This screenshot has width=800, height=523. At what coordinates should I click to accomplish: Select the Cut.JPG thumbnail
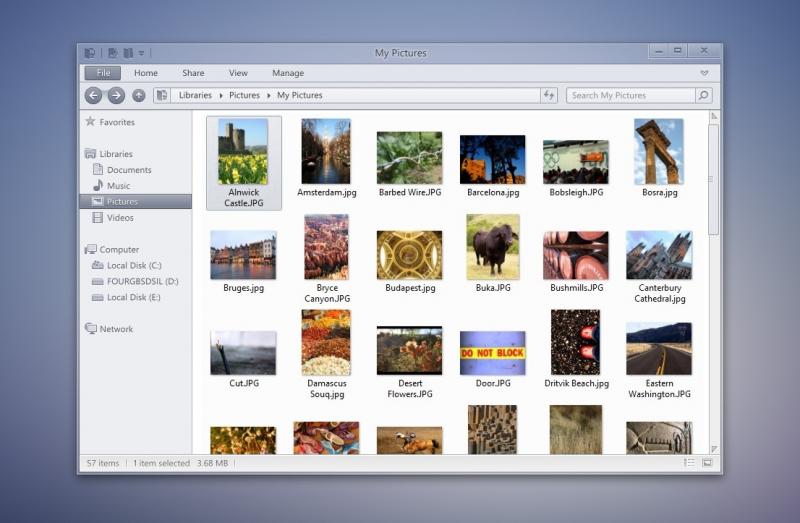(x=243, y=353)
